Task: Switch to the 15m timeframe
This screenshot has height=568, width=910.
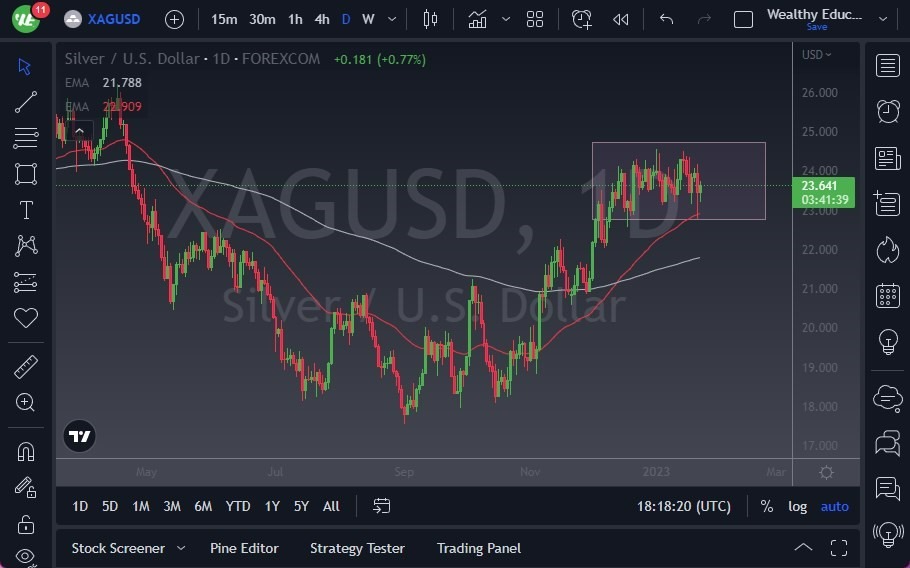Action: tap(224, 19)
